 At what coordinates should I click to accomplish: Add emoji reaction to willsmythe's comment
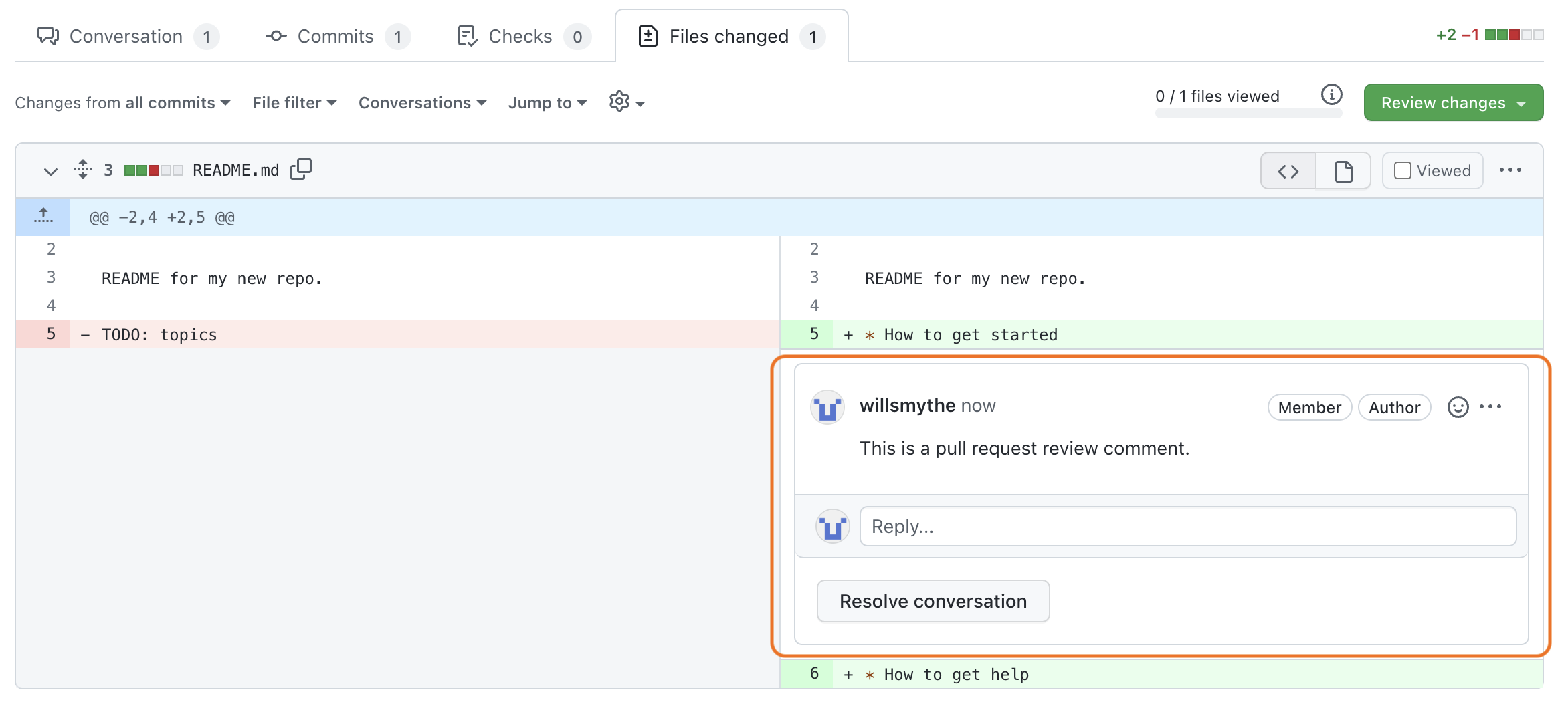pyautogui.click(x=1458, y=407)
